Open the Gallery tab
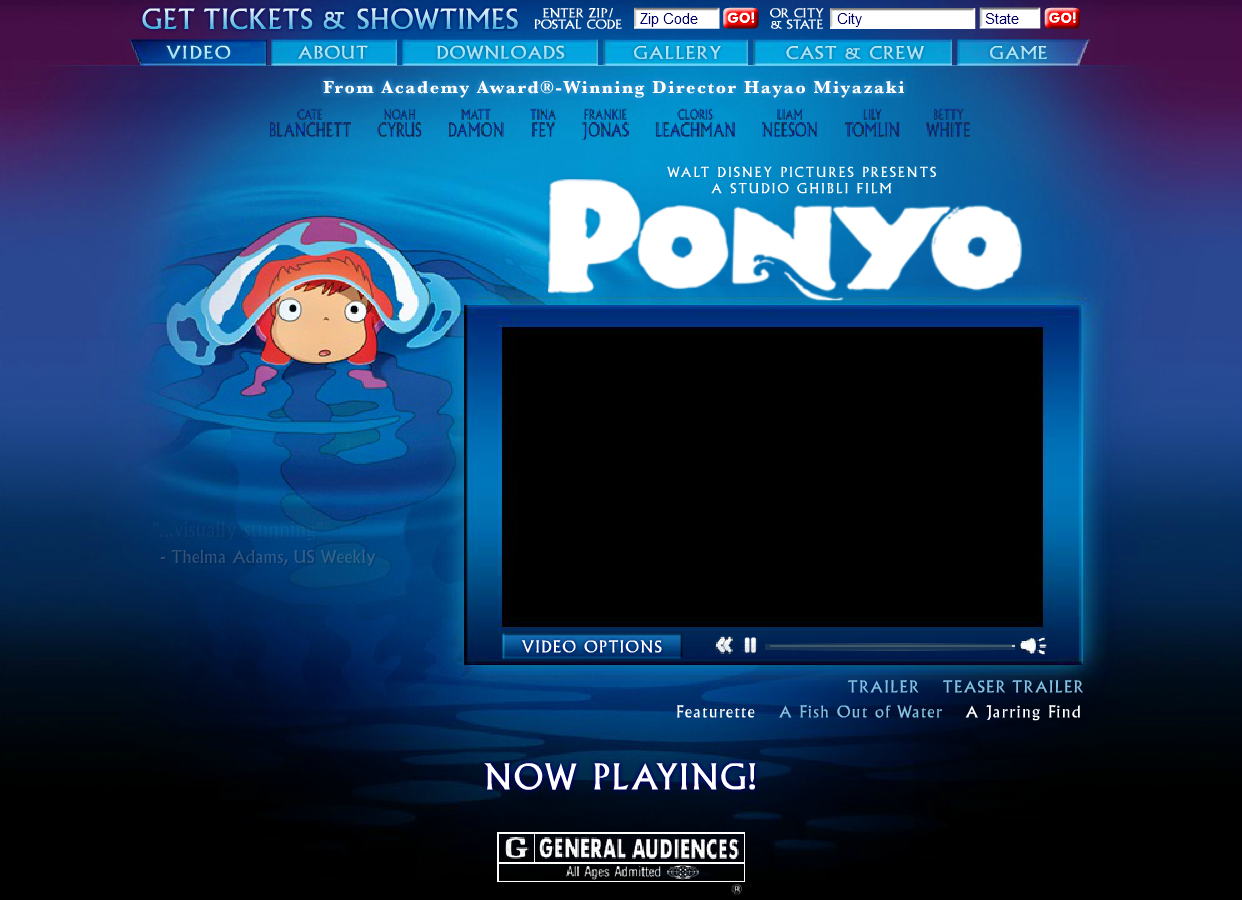 pyautogui.click(x=676, y=53)
